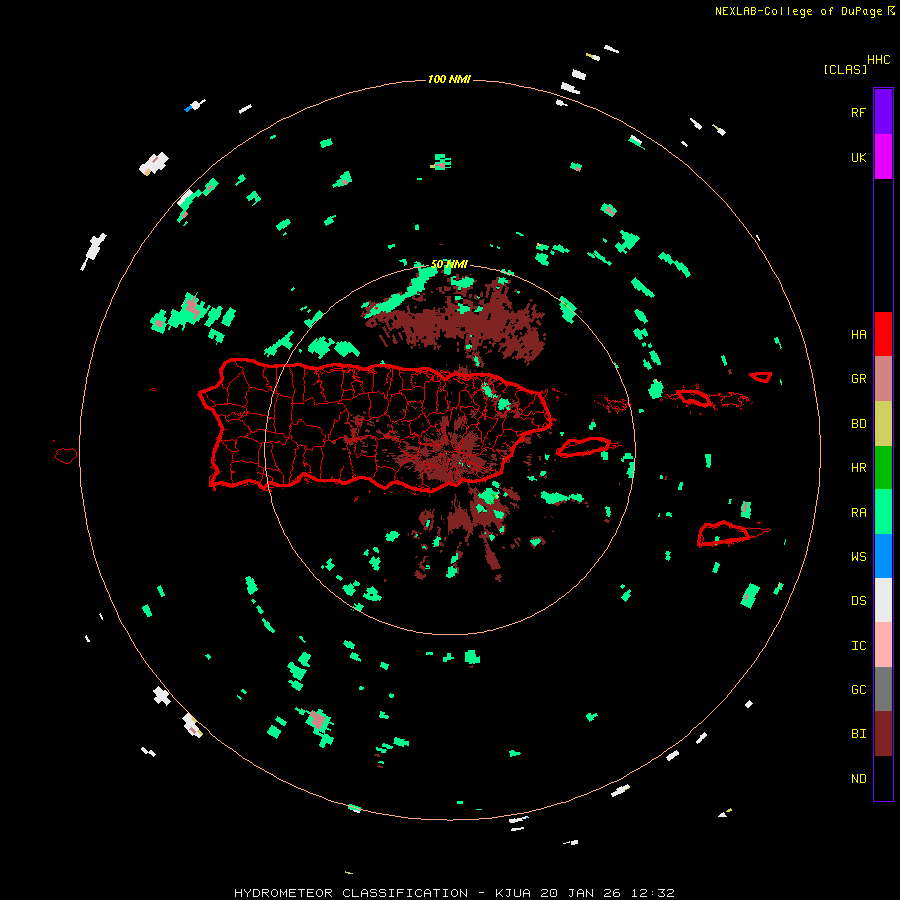Click the "NEXLAB-College of DuPage" credit text
This screenshot has width=900, height=900.
click(798, 11)
